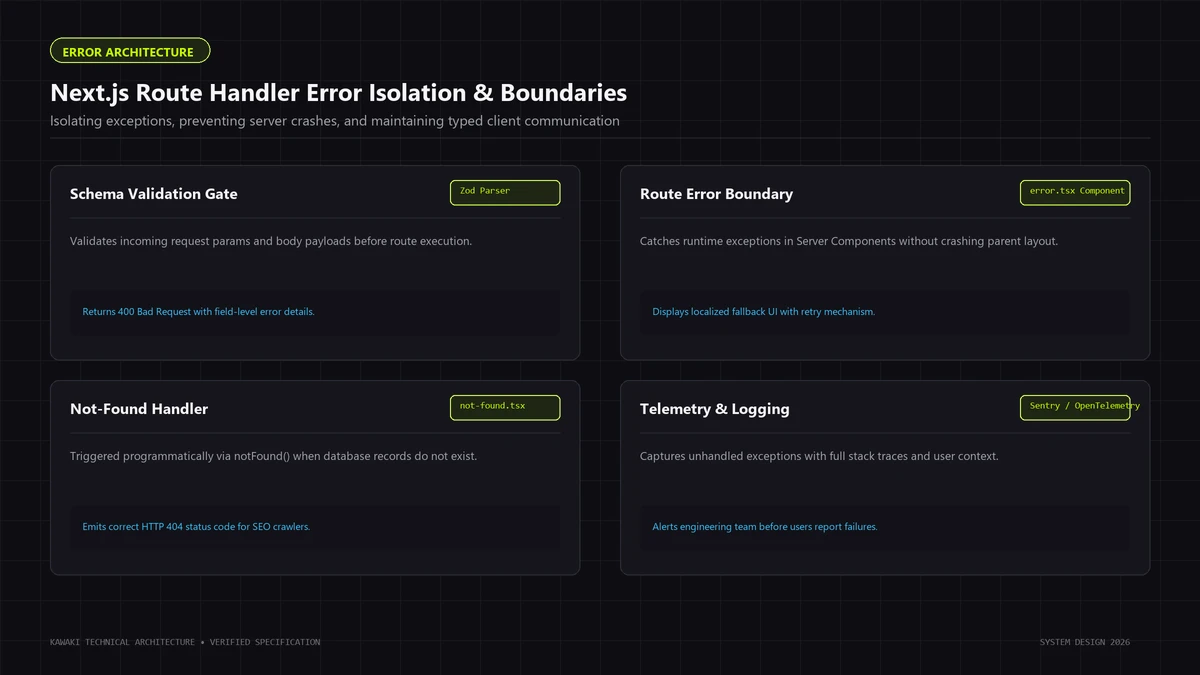
Task: Click the Schema Validation Gate heading
Action: (154, 194)
